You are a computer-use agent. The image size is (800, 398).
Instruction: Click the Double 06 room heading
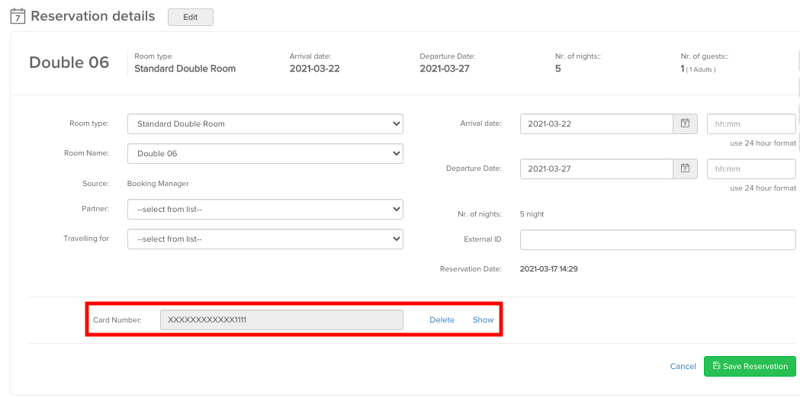(69, 63)
